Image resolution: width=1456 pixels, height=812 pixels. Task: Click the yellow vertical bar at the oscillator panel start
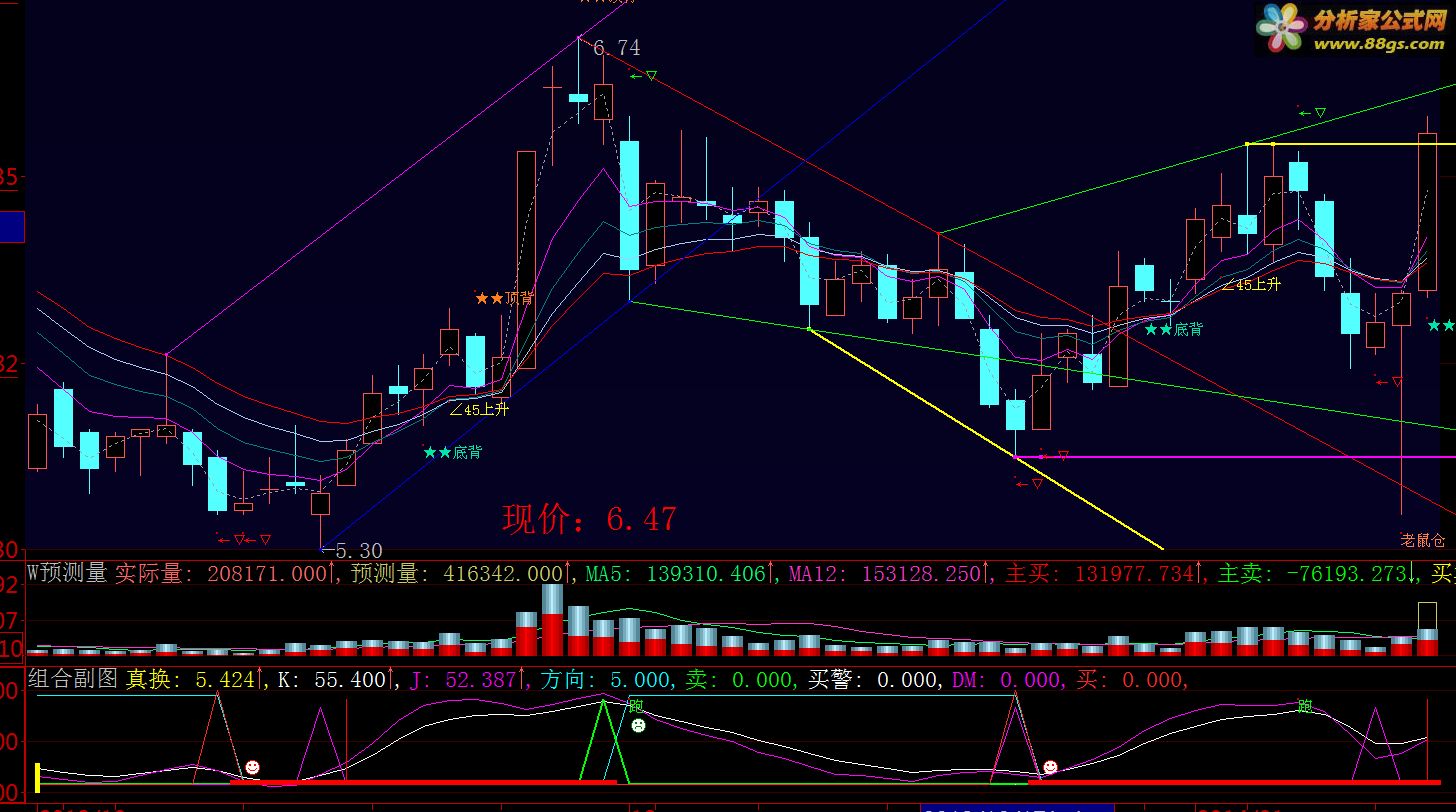[37, 778]
